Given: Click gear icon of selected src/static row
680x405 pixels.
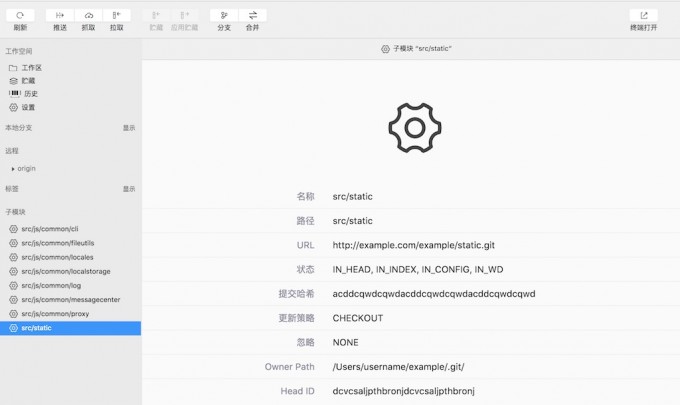Looking at the screenshot, I should (13, 328).
